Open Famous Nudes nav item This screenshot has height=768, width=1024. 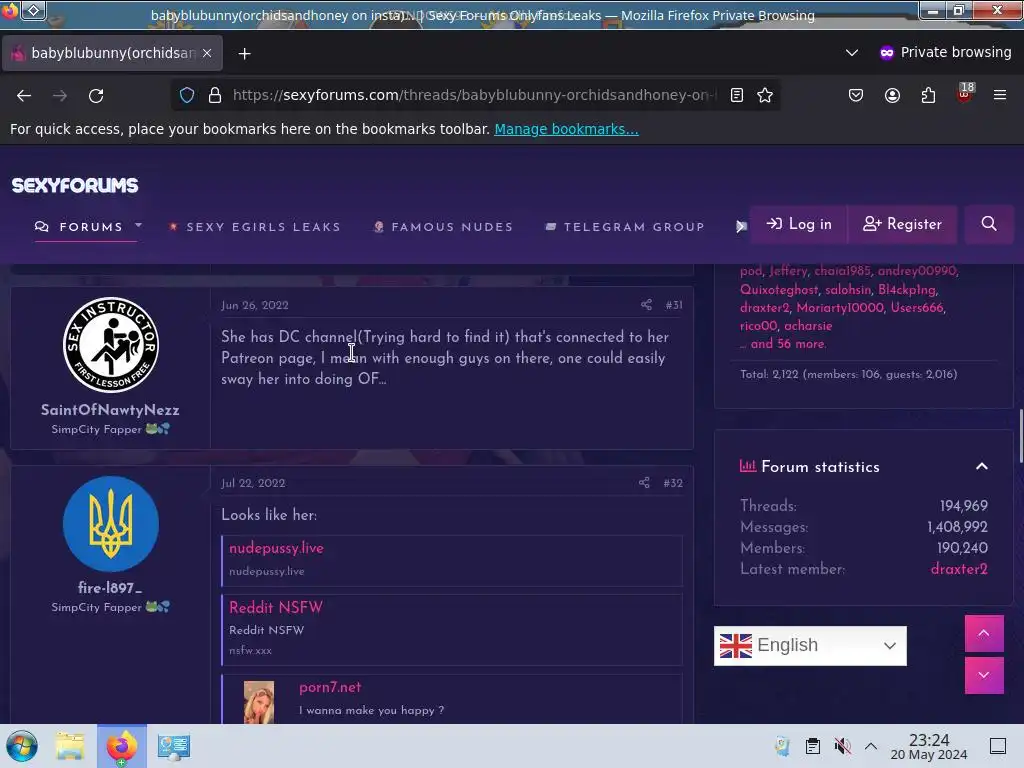click(443, 227)
